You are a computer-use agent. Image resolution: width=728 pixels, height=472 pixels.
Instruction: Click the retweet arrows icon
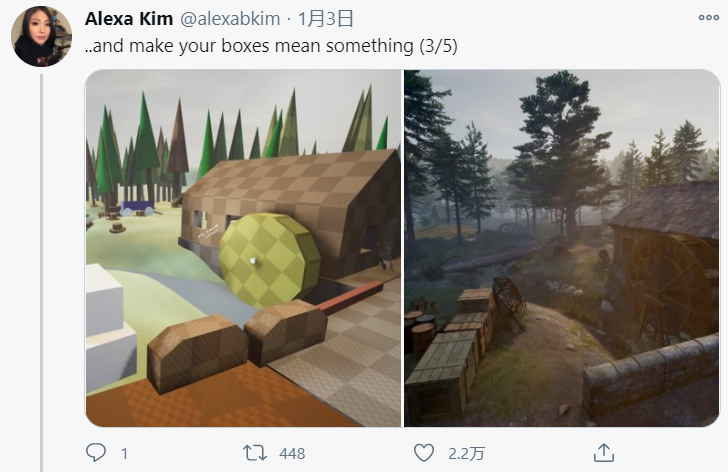255,453
